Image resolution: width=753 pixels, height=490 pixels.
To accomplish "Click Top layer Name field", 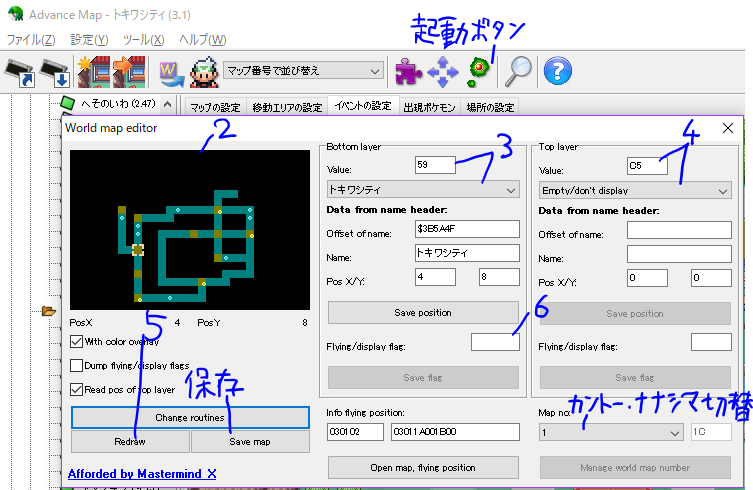I will pyautogui.click(x=679, y=254).
